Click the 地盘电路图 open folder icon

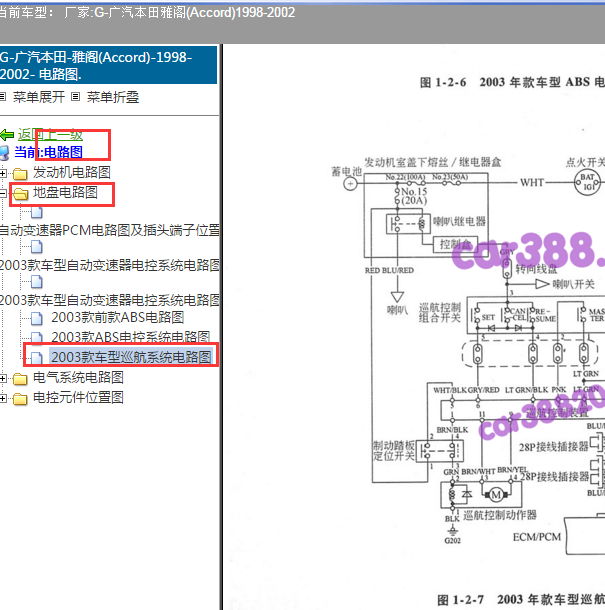point(21,193)
